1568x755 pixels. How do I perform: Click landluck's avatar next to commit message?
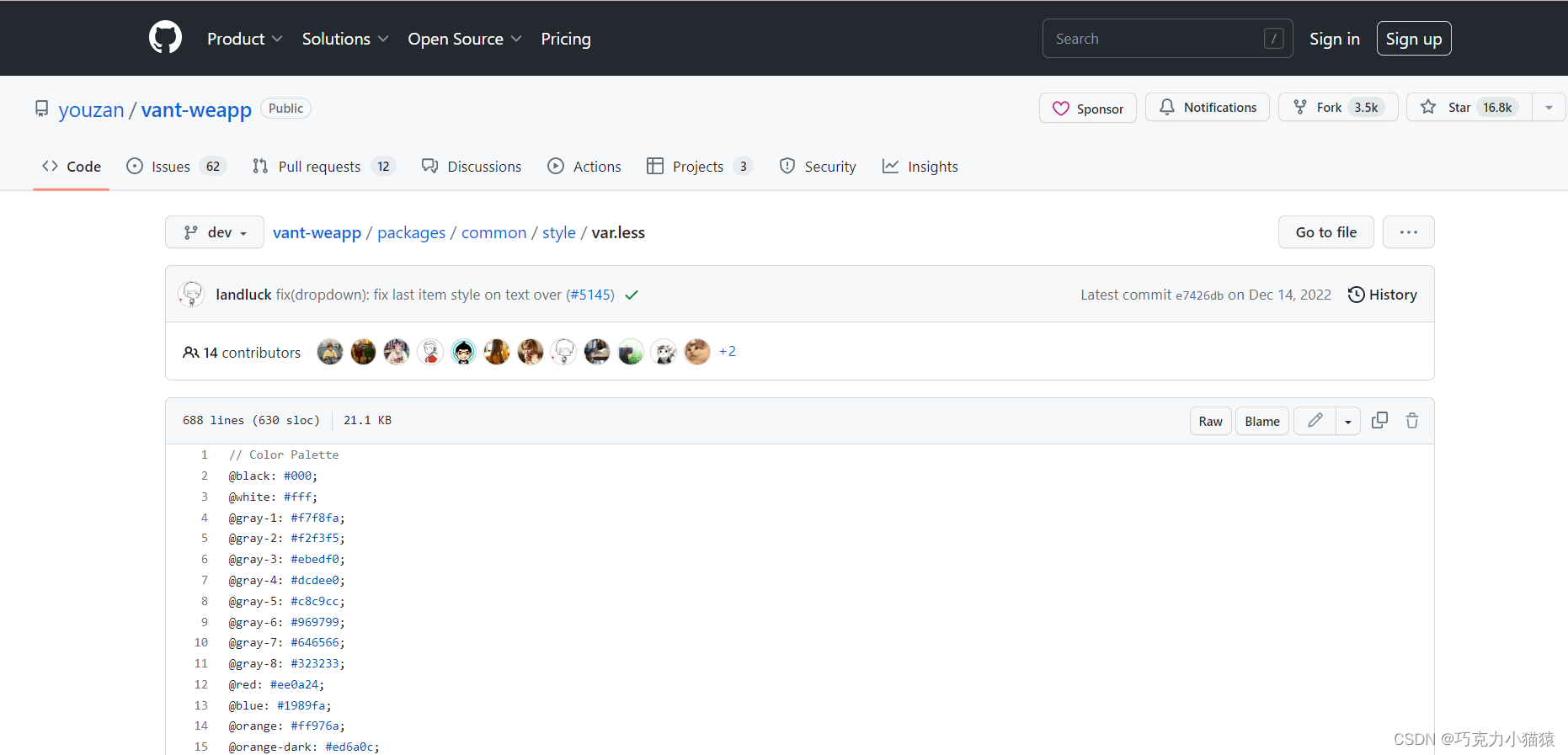coord(192,294)
